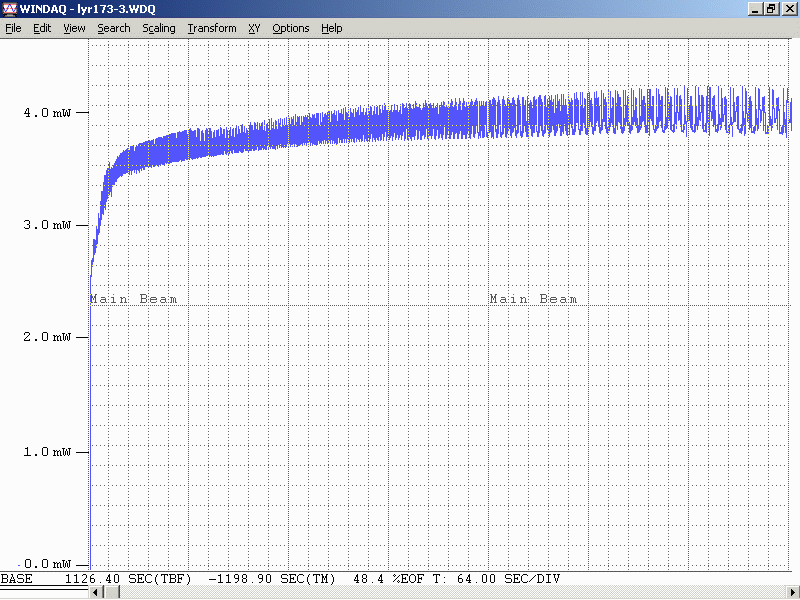The height and width of the screenshot is (600, 800).
Task: Click the horizontal scrollbar right arrow
Action: coord(793,592)
